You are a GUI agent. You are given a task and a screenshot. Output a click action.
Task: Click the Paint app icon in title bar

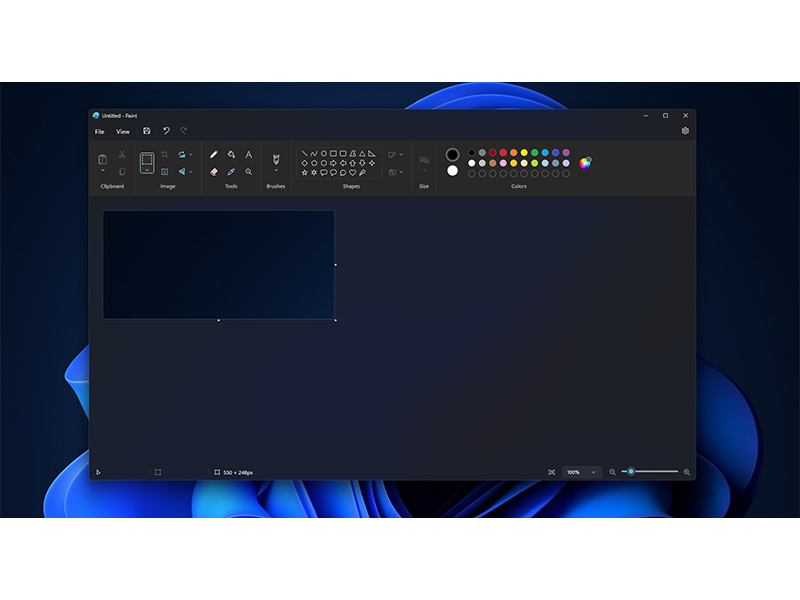pos(96,116)
